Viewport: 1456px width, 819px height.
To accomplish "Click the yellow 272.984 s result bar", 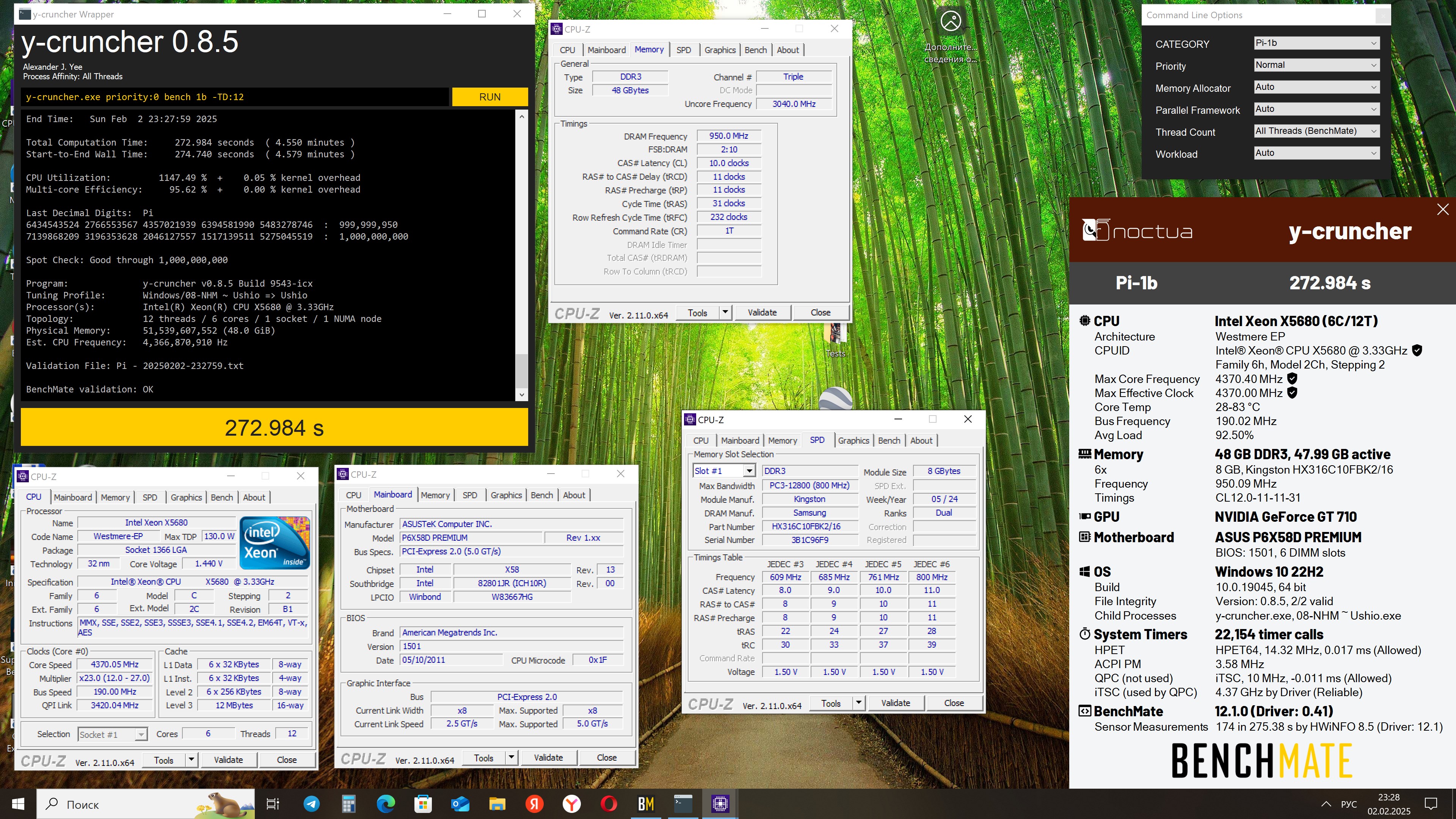I will (274, 427).
